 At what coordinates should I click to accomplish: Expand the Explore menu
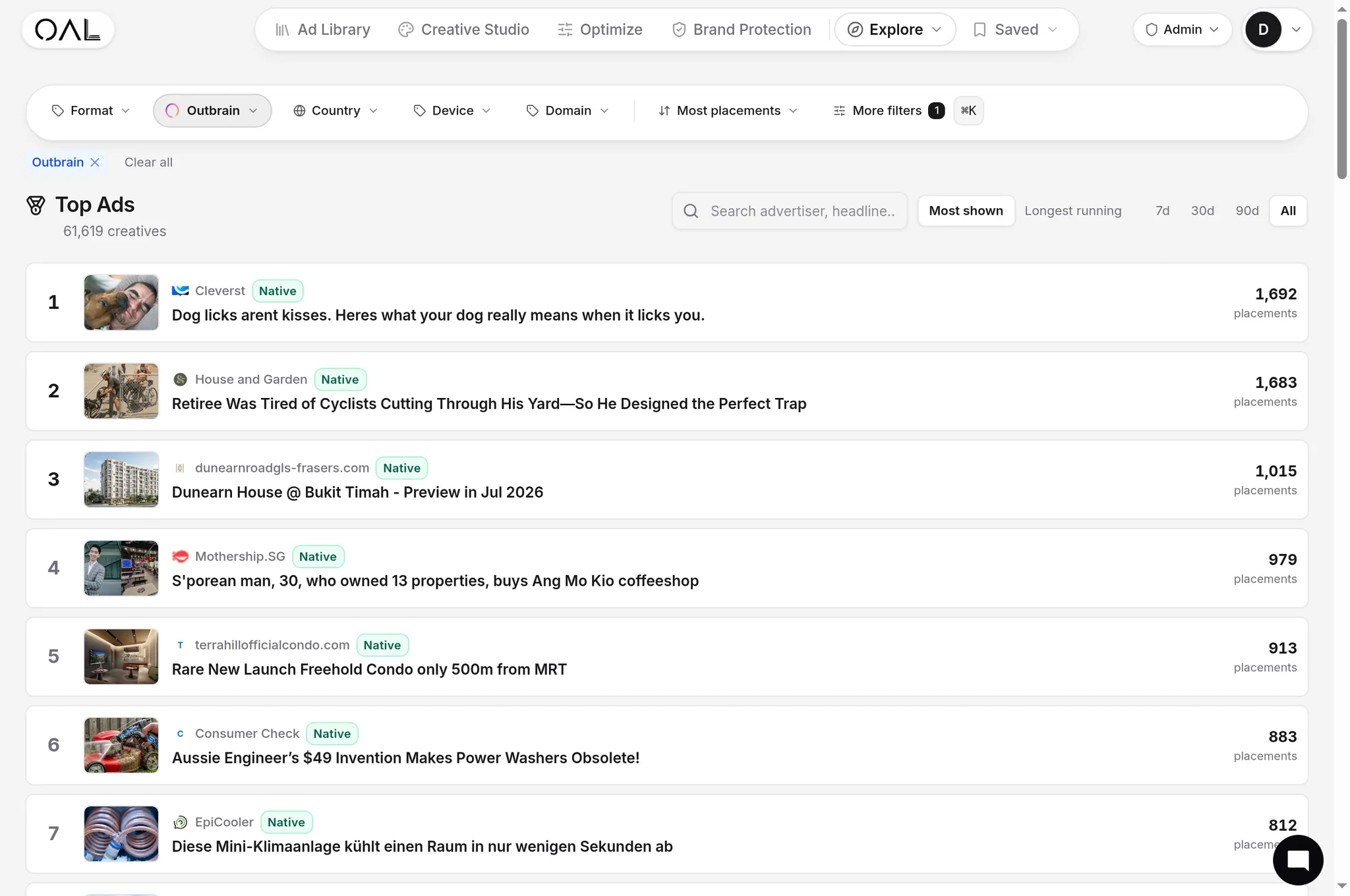(x=895, y=30)
